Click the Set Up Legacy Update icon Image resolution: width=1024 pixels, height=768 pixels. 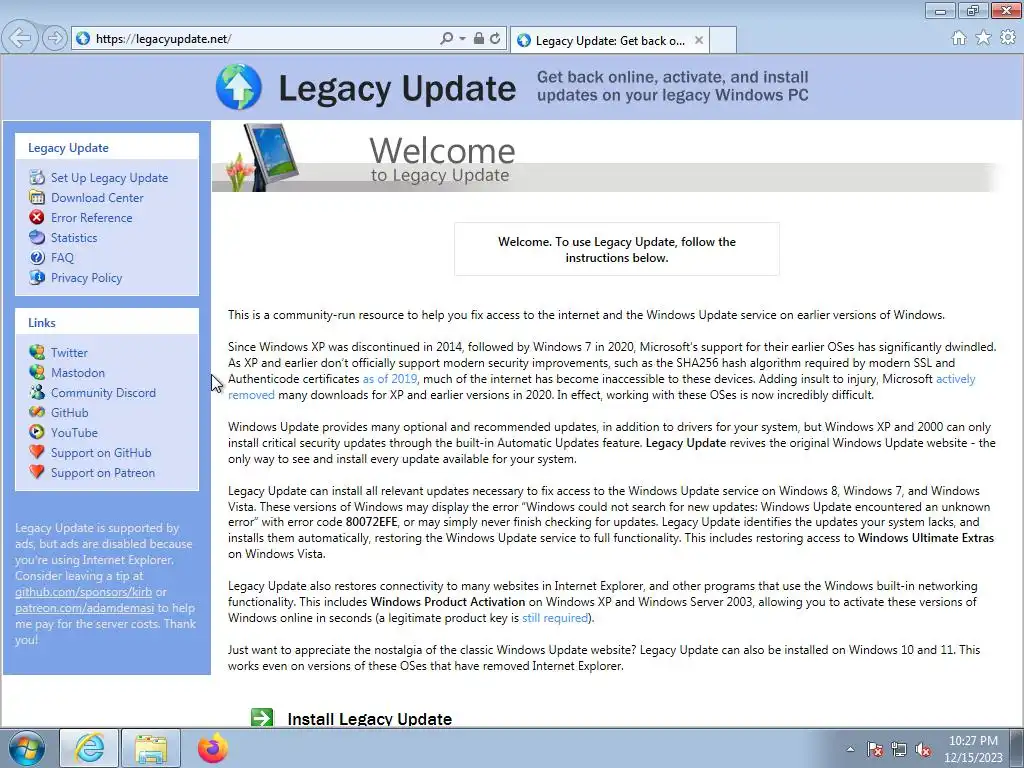(37, 178)
